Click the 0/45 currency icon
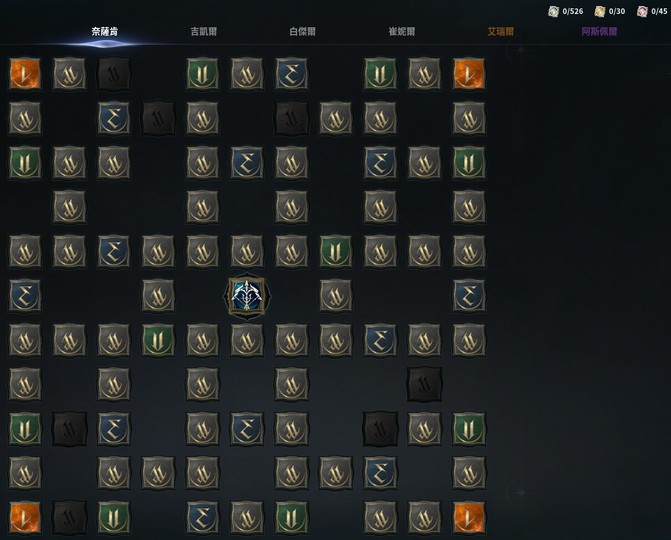Viewport: 671px width, 540px height. [642, 12]
